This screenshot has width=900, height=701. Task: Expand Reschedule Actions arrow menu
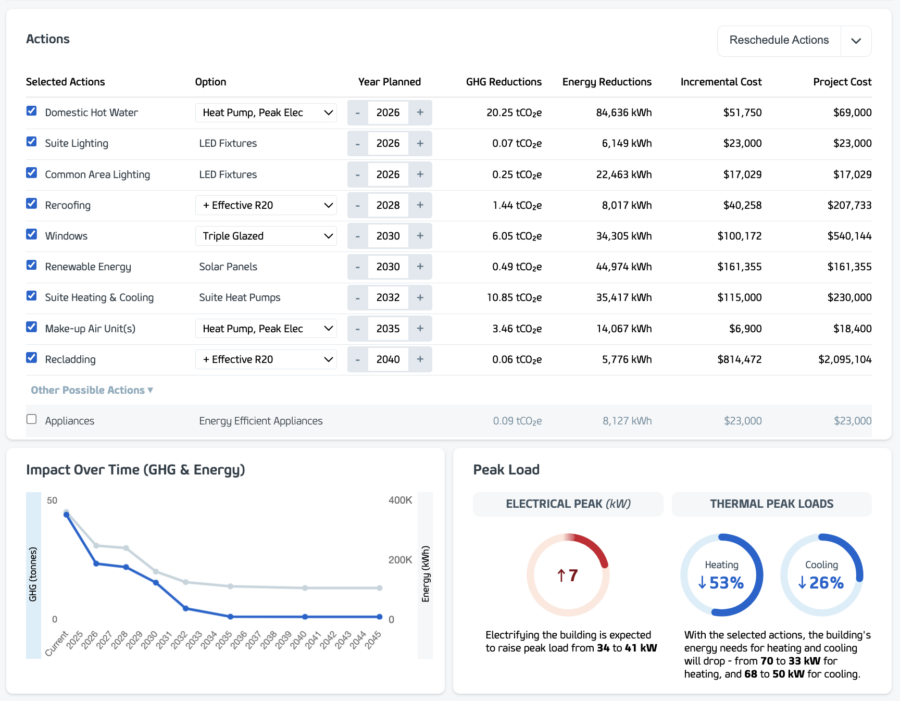click(856, 41)
